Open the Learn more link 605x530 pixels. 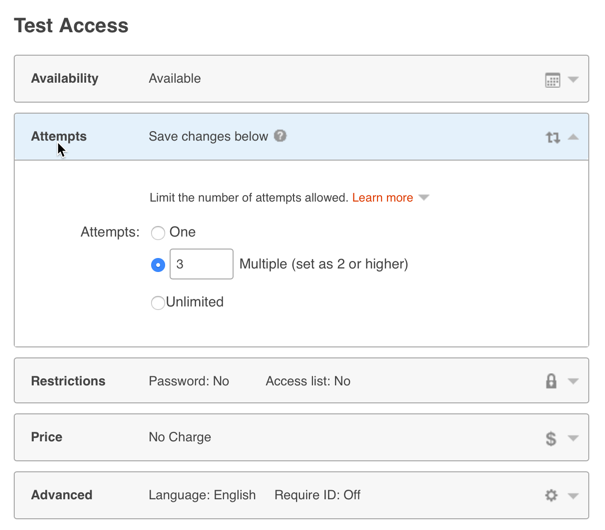[382, 198]
